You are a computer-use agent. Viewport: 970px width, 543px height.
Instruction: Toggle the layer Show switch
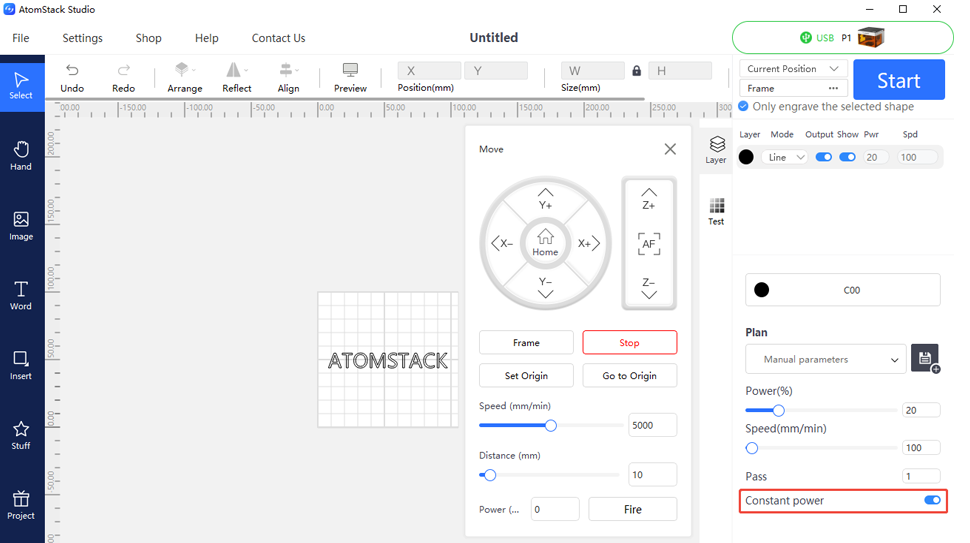click(848, 157)
